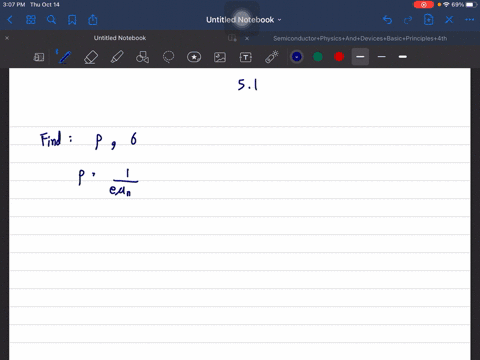This screenshot has height=360, width=480.
Task: Select the Lasso selection tool
Action: click(x=168, y=57)
